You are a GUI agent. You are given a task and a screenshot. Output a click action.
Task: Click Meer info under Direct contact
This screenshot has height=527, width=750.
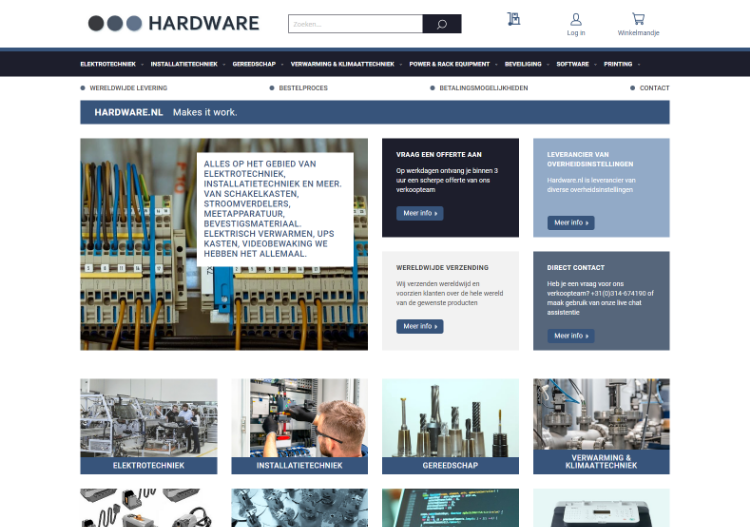pos(571,336)
